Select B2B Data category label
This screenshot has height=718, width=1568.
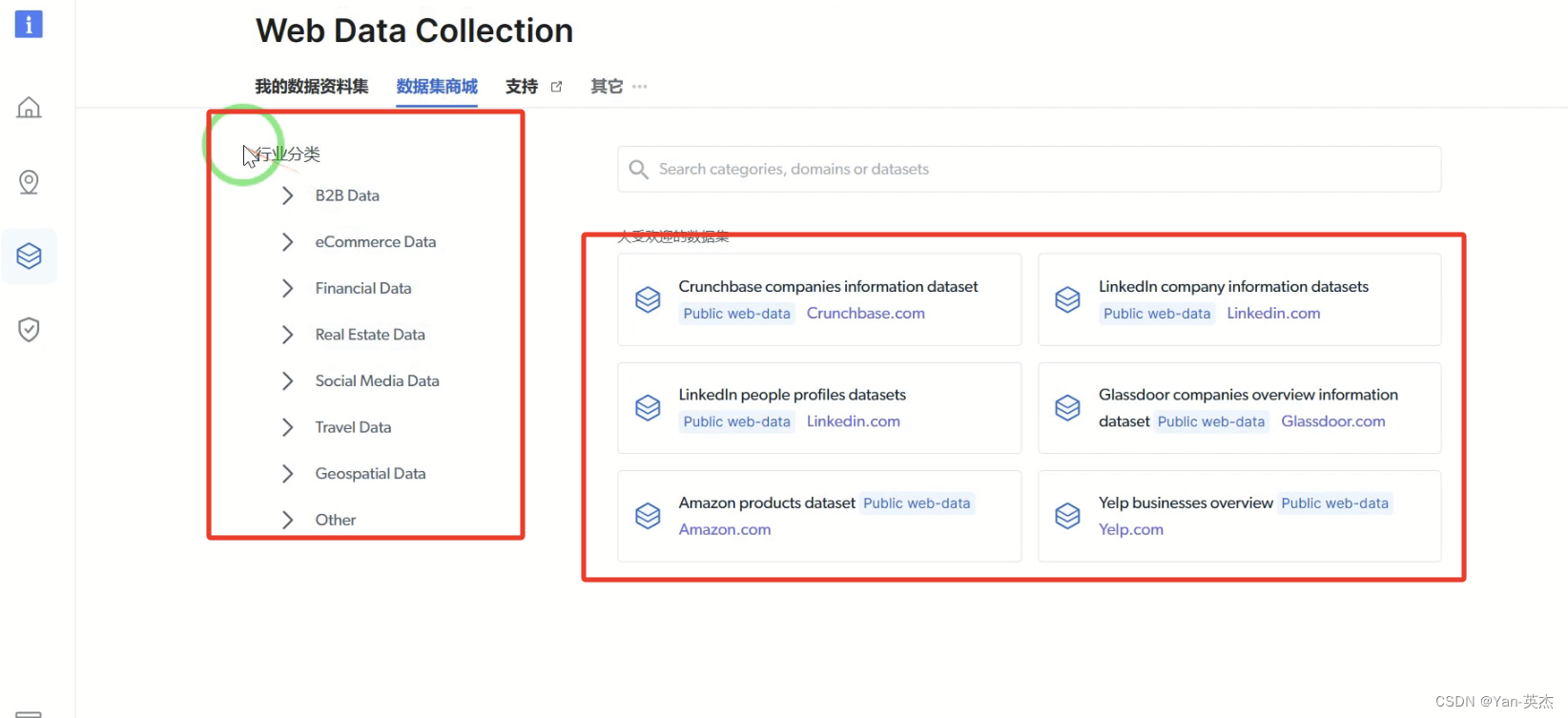[347, 195]
